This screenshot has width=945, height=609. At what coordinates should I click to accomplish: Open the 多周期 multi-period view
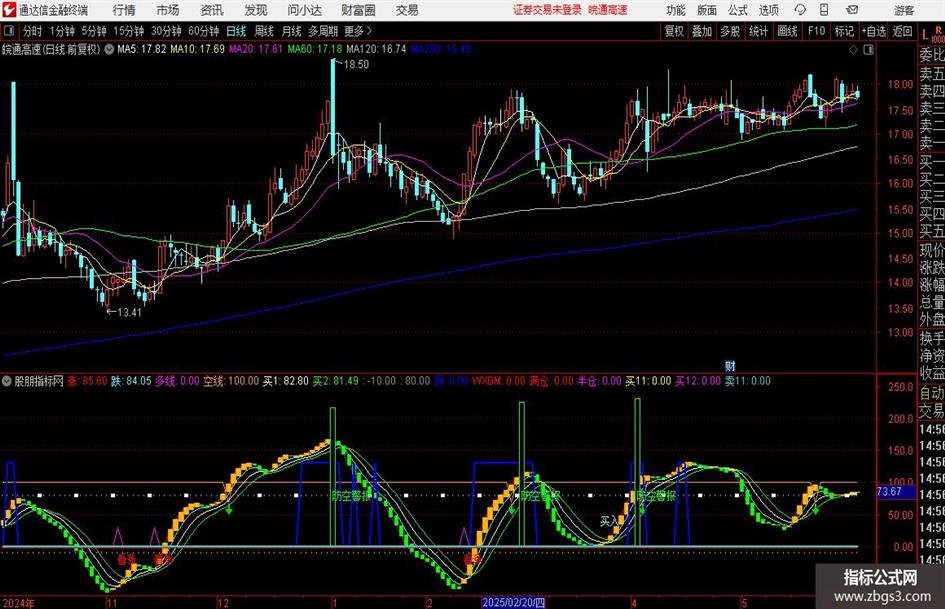[x=323, y=31]
